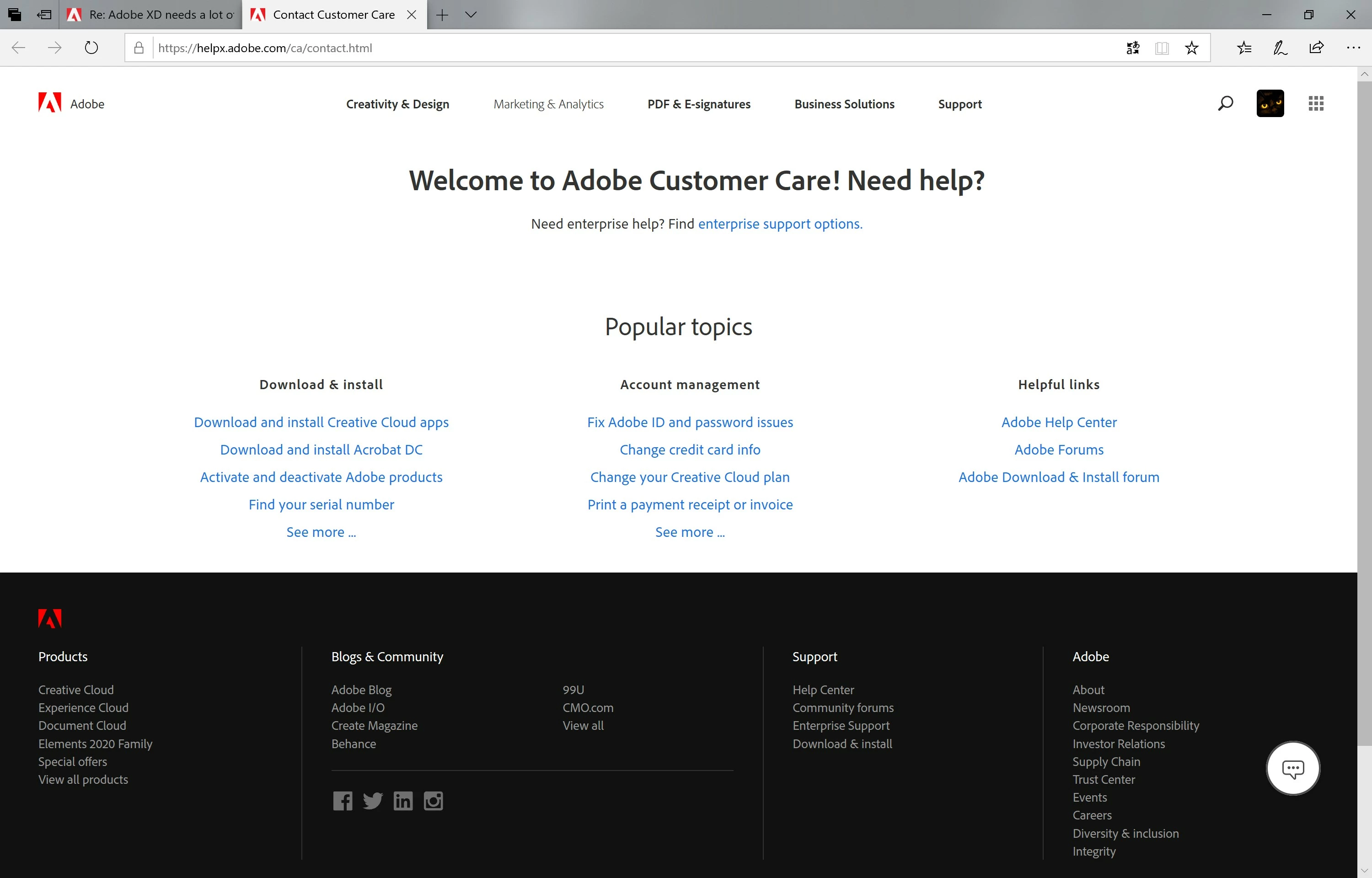Open the enterprise support options link

click(x=780, y=224)
